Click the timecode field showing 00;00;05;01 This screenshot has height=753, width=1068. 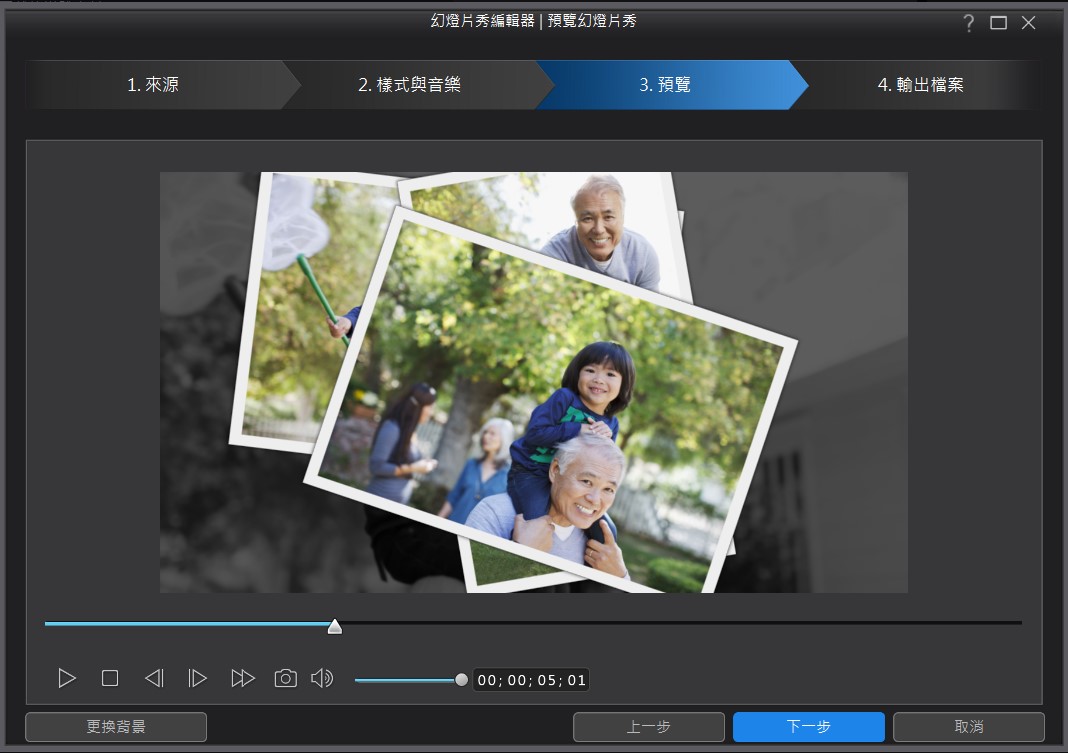(531, 681)
